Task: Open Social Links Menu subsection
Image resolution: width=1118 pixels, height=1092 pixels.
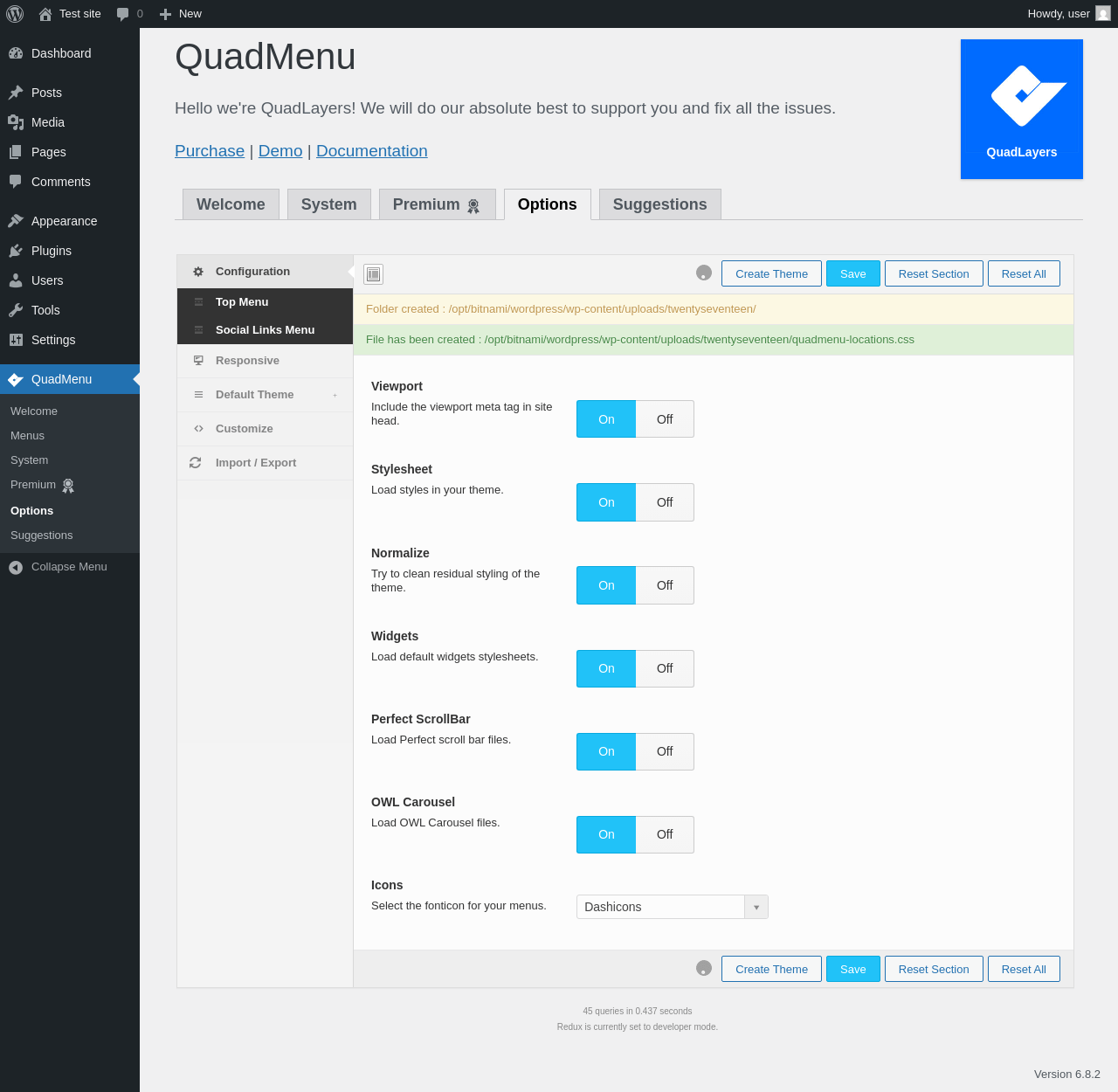Action: (x=265, y=330)
